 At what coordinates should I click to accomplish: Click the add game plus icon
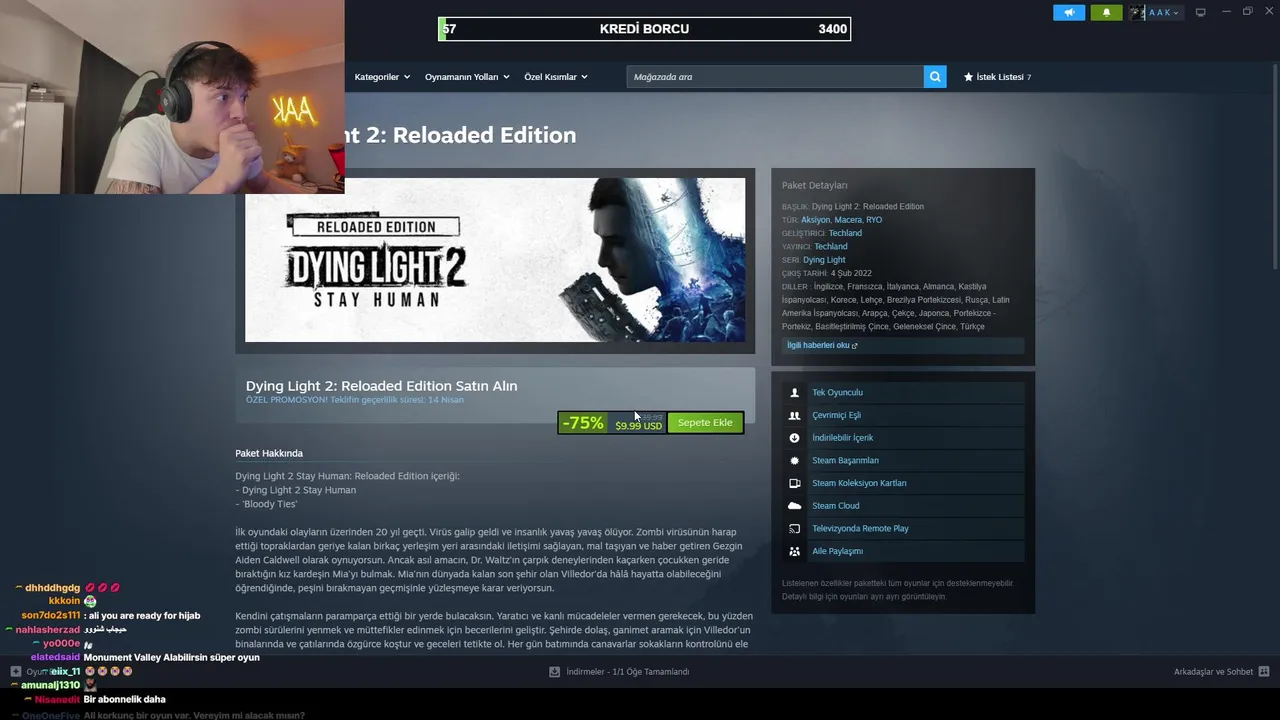(x=15, y=672)
